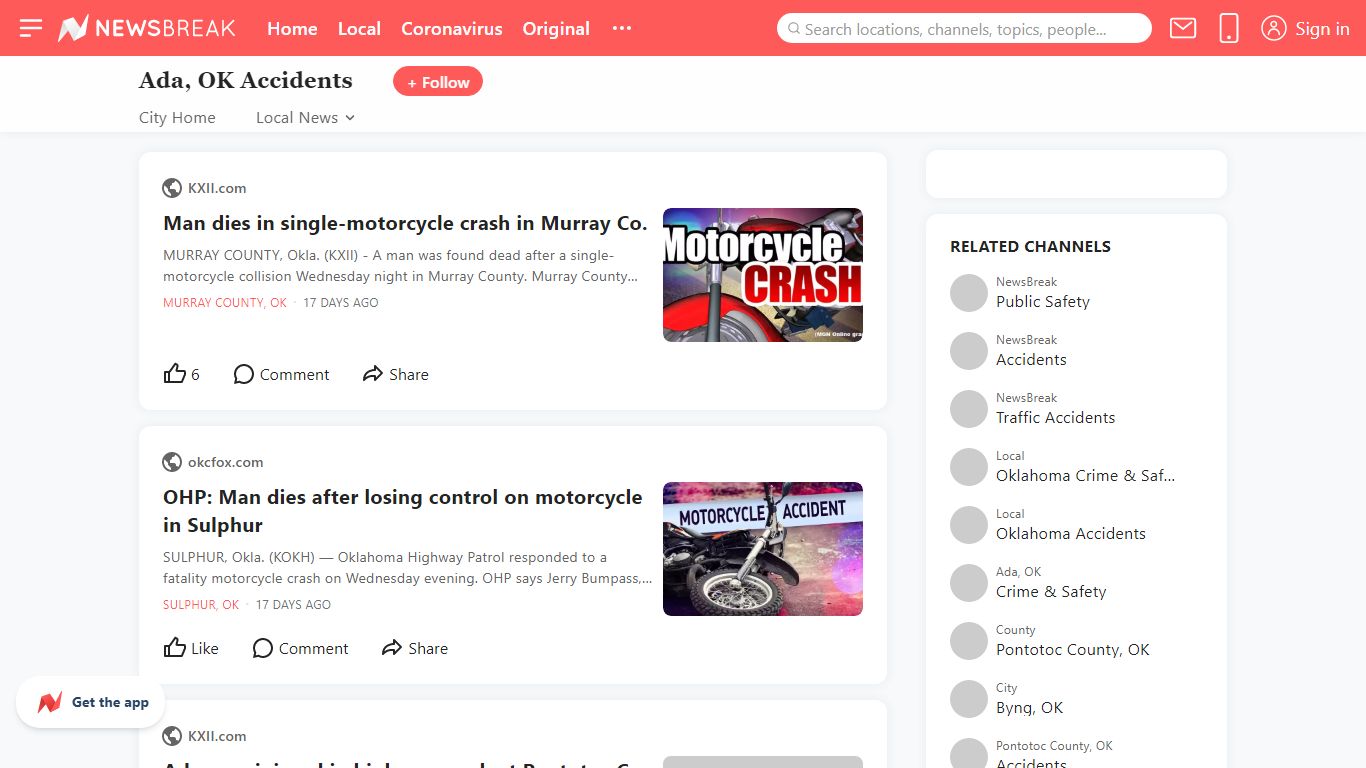The height and width of the screenshot is (768, 1366).
Task: Follow the Ada, OK Accidents channel
Action: tap(438, 82)
